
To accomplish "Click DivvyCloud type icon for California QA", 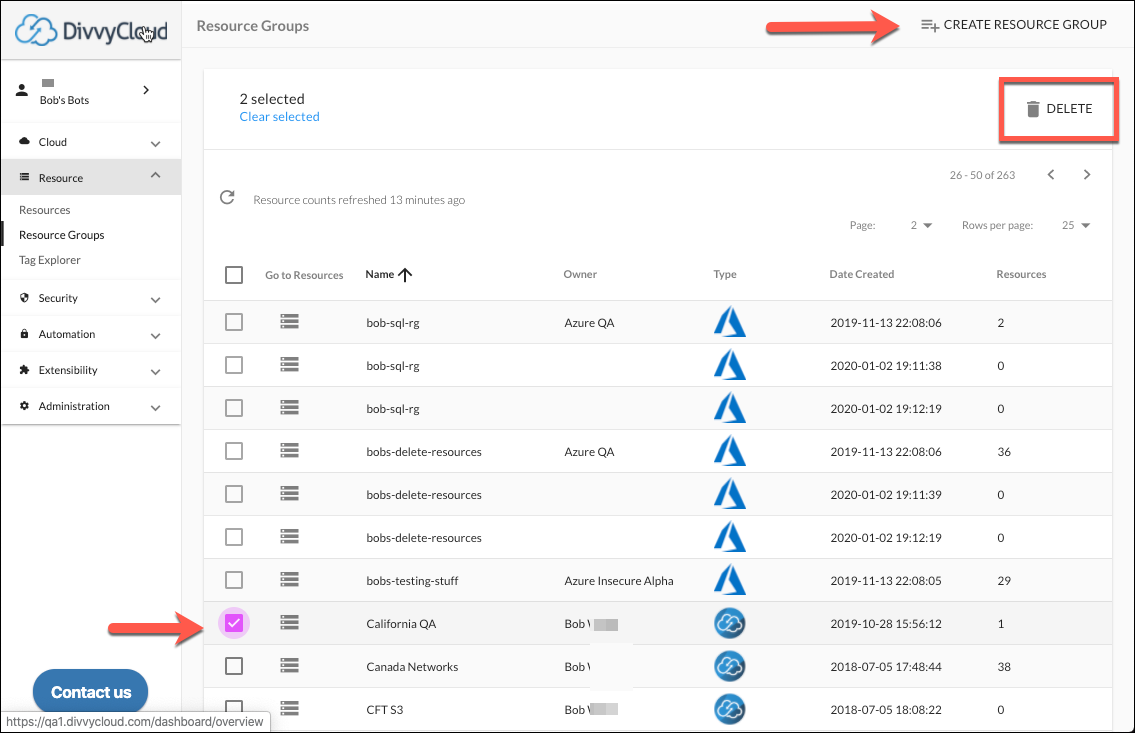I will click(730, 623).
